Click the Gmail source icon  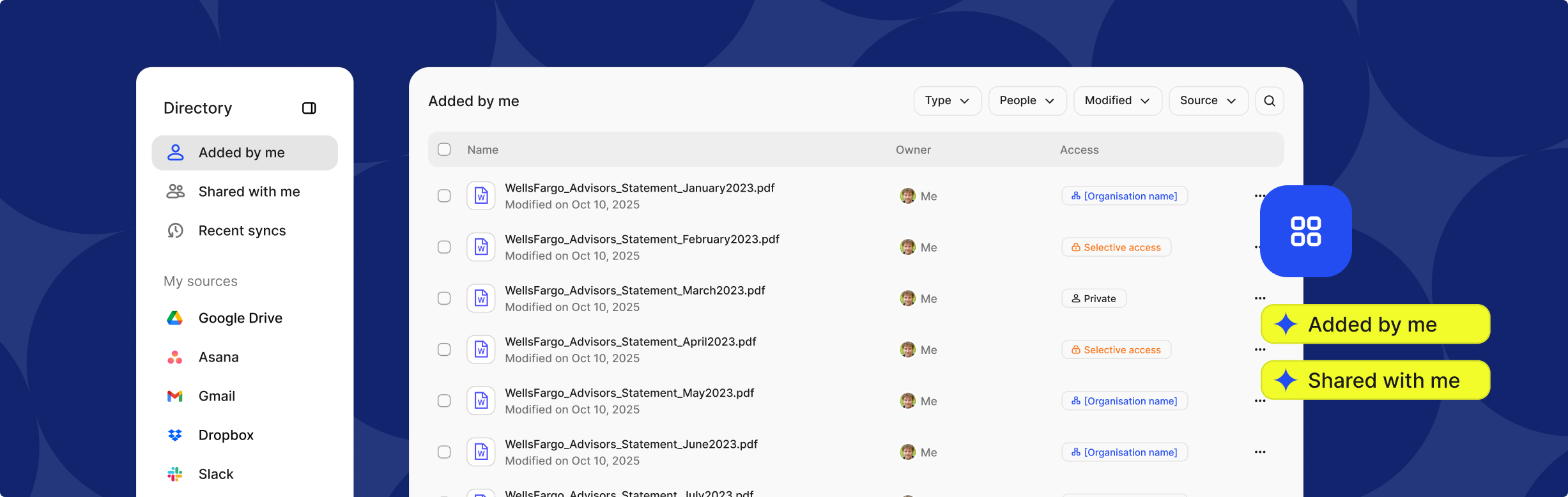[x=175, y=396]
